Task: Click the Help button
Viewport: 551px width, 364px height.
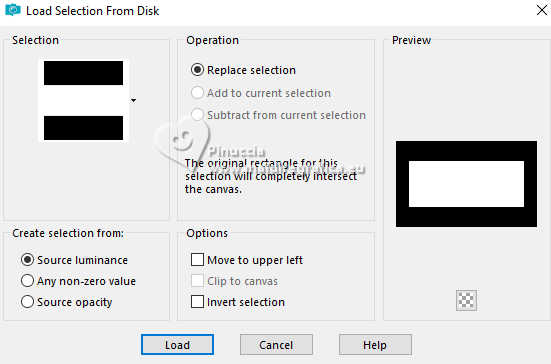Action: pyautogui.click(x=375, y=345)
